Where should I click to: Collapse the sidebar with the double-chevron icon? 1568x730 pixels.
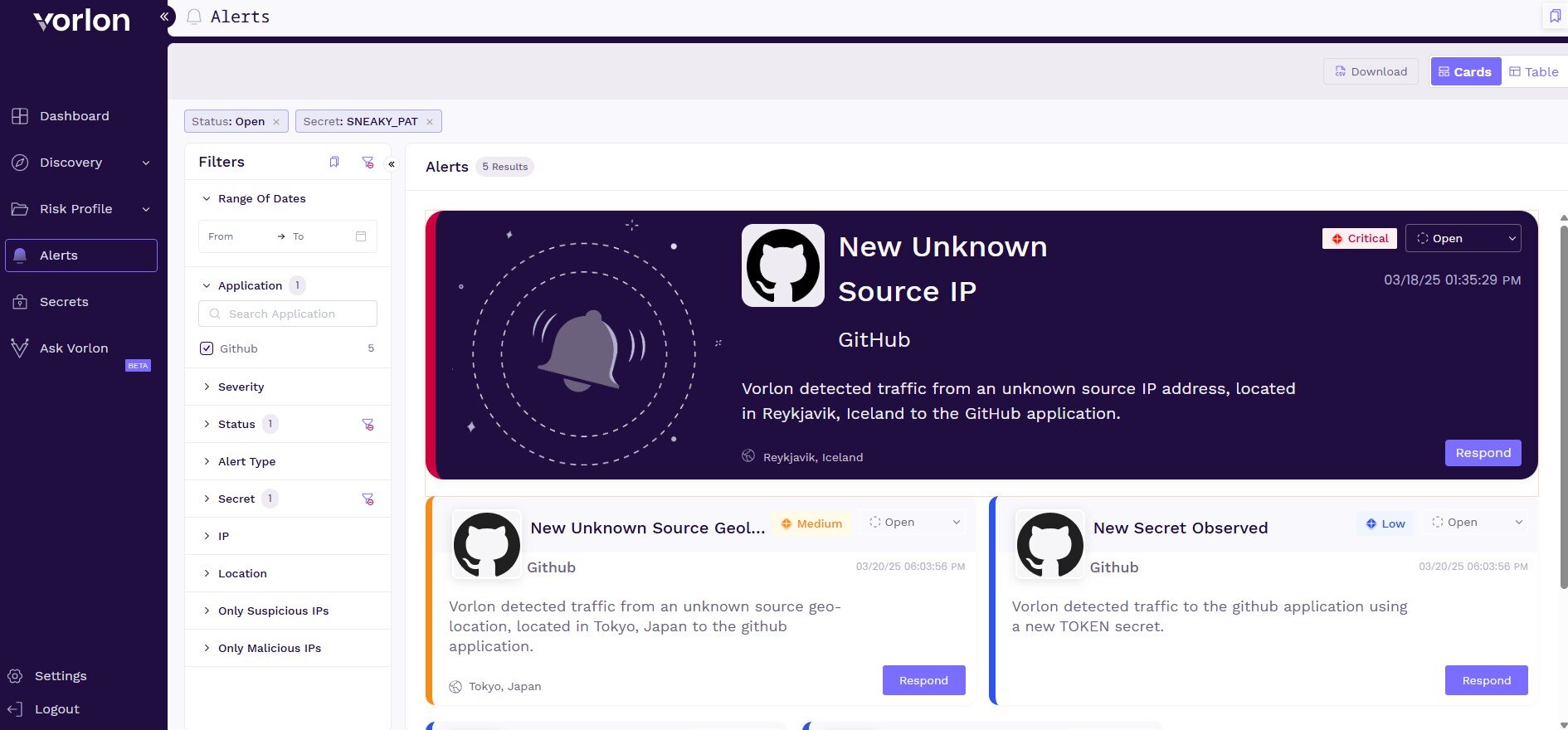[164, 17]
